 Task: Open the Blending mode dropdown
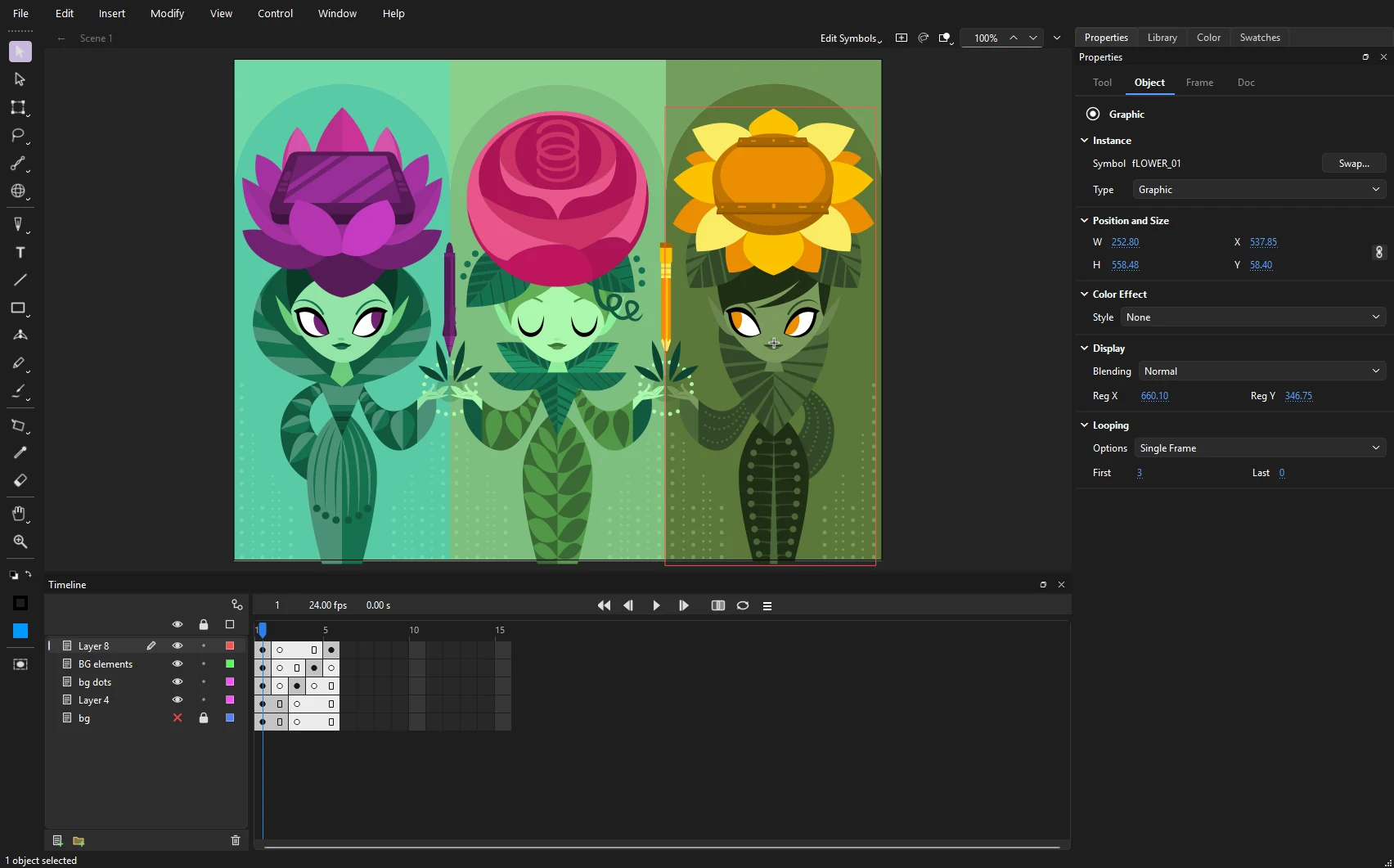[x=1262, y=371]
